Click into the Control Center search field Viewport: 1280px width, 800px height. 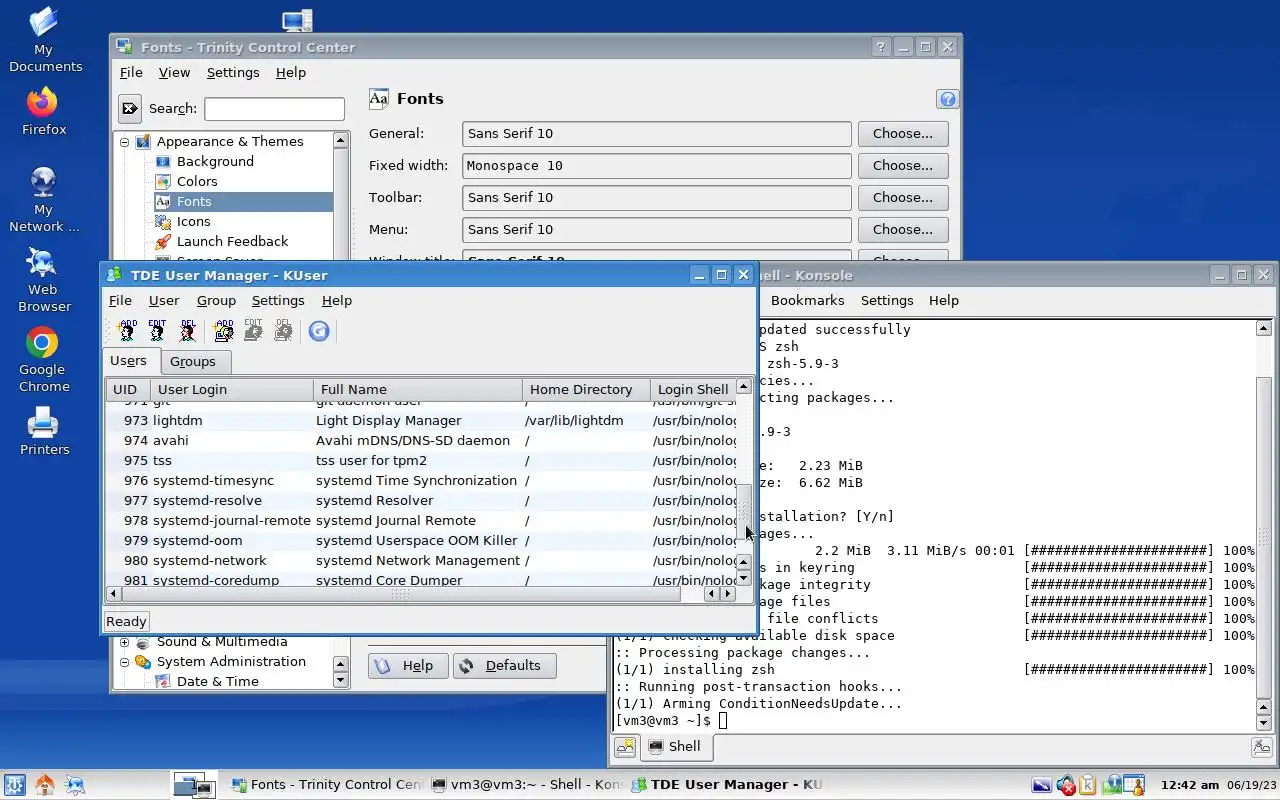point(274,108)
